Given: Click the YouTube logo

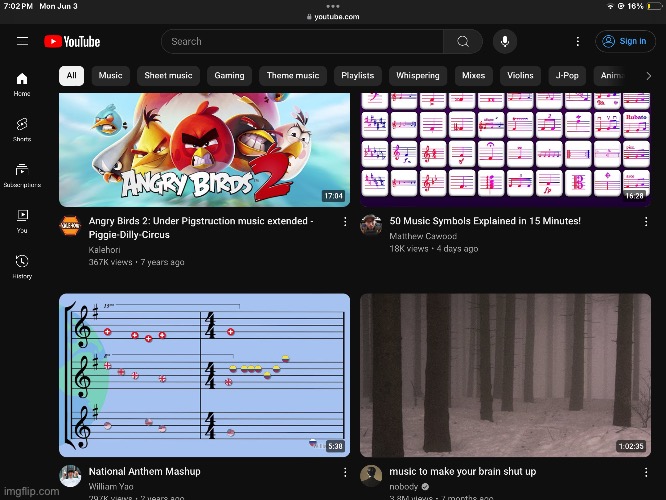Looking at the screenshot, I should 72,42.
